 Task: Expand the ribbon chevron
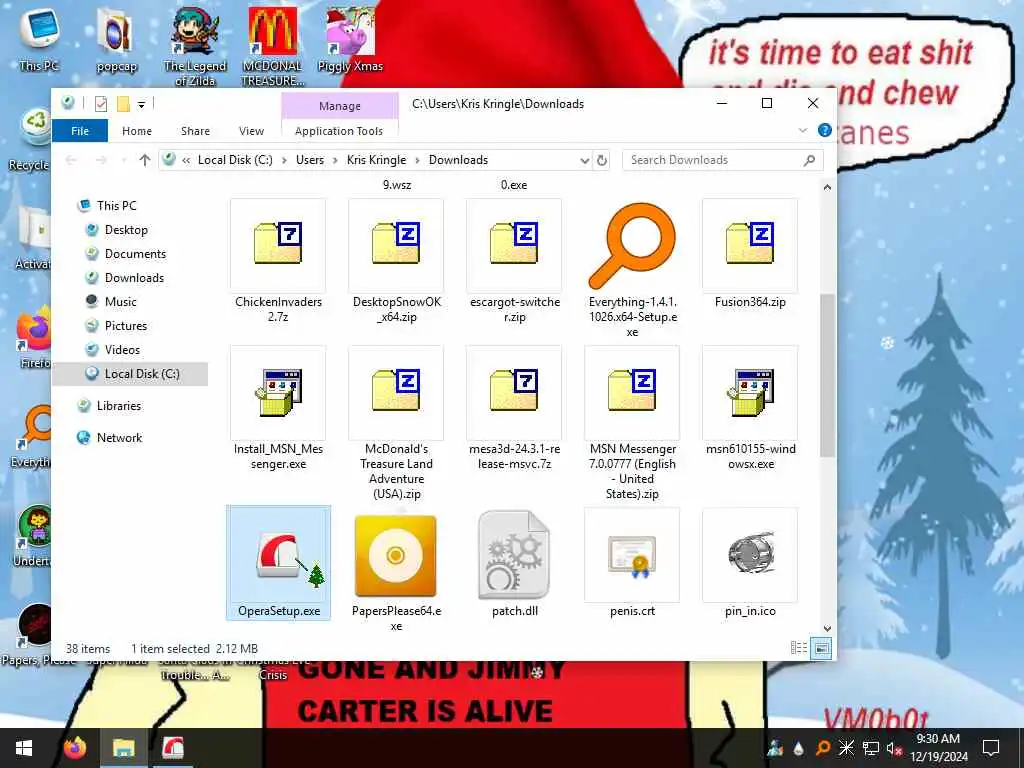[803, 131]
